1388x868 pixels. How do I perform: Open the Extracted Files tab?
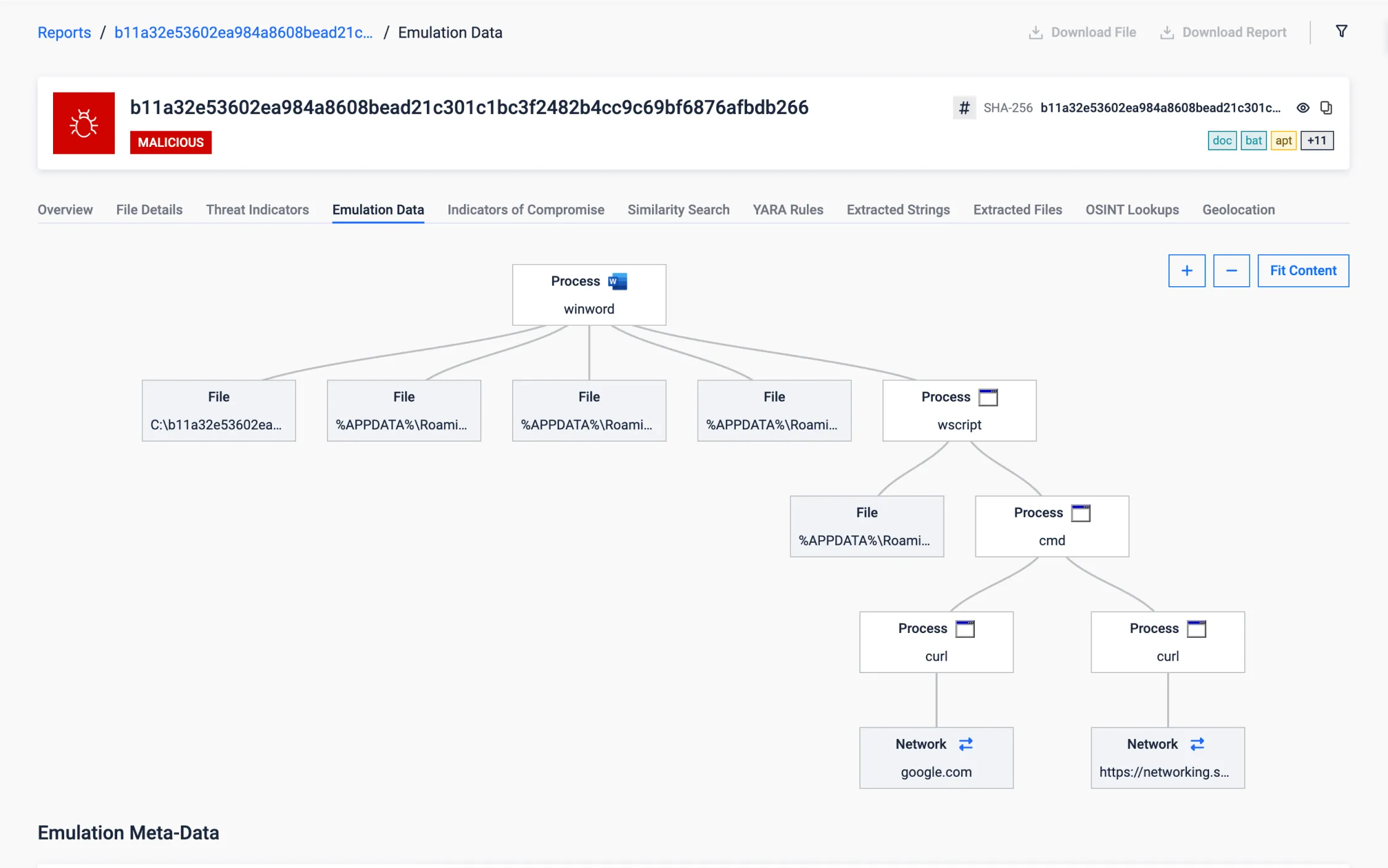(x=1017, y=210)
